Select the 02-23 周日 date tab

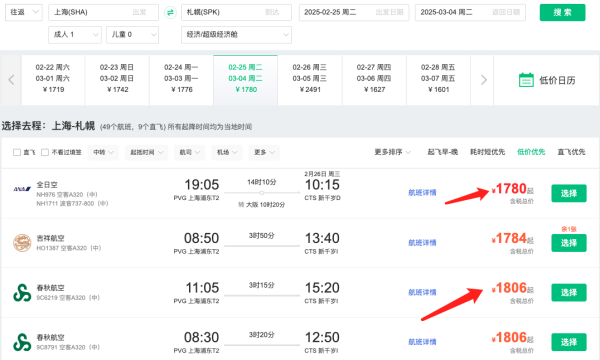point(117,80)
